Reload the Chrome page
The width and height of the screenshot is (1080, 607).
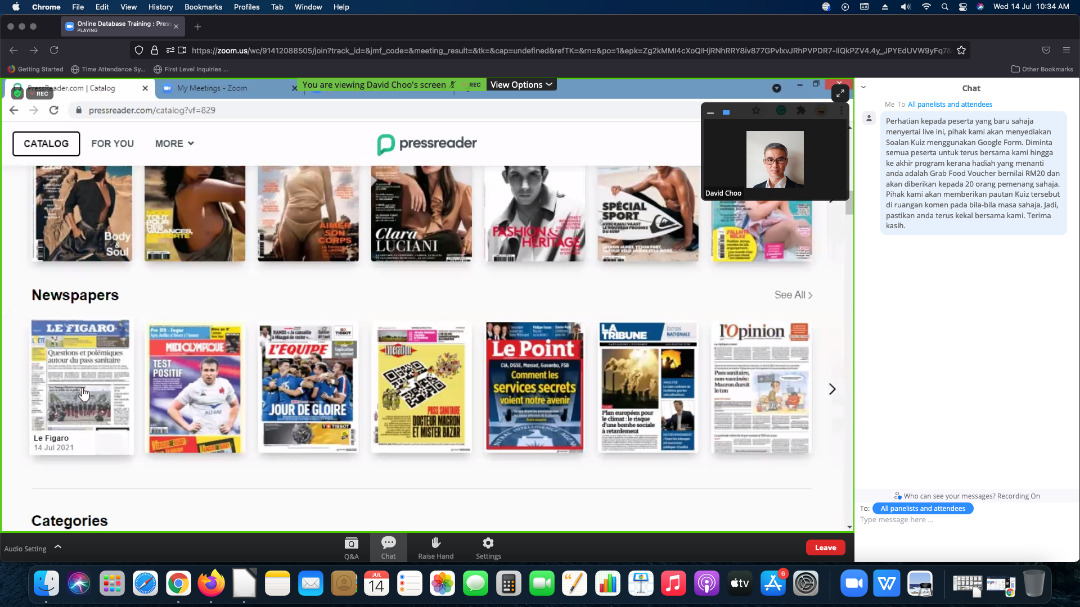[54, 50]
